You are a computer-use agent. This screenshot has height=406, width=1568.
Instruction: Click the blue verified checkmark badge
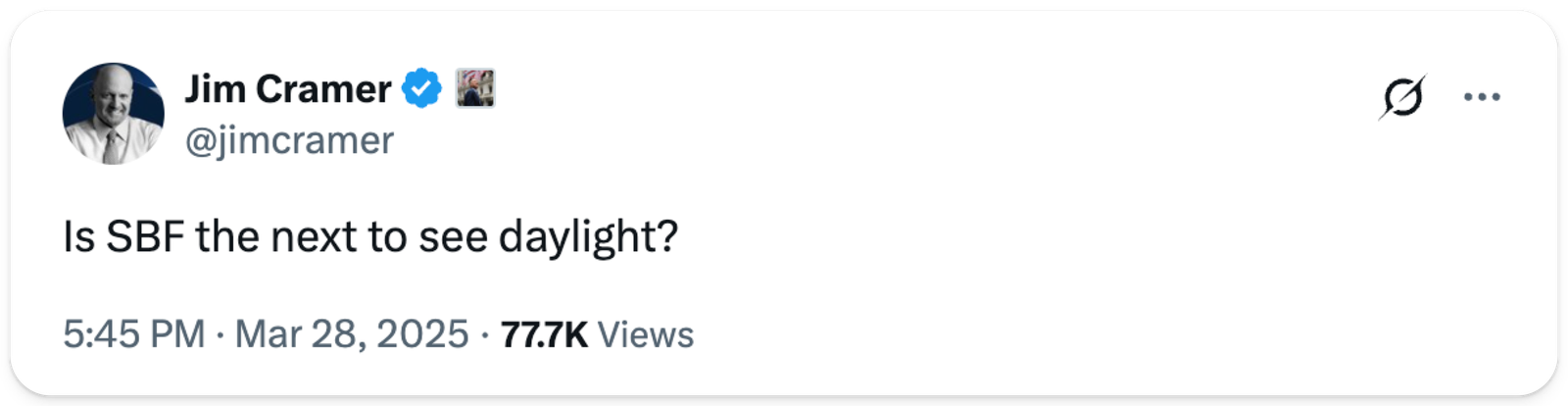[421, 89]
